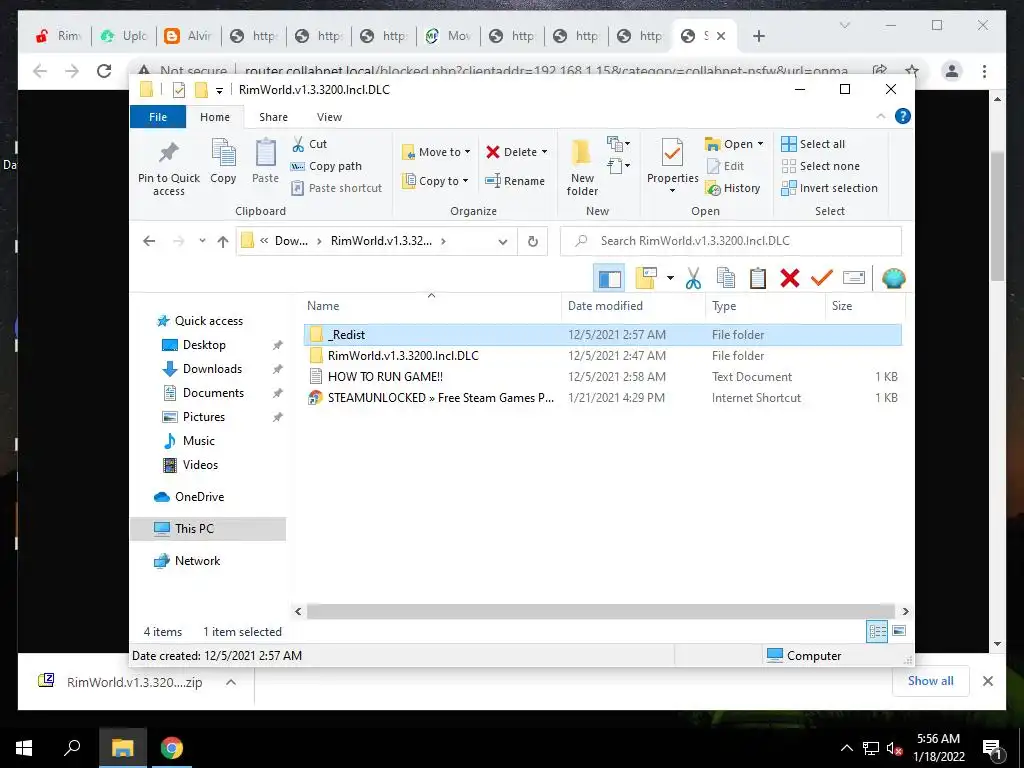Expand the New item dropdown in ribbon
The image size is (1024, 768).
pyautogui.click(x=618, y=144)
